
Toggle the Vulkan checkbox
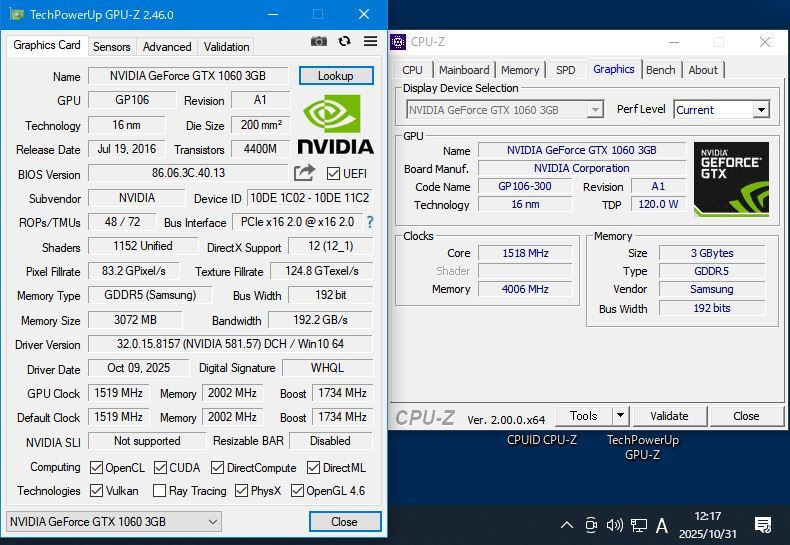[96, 490]
